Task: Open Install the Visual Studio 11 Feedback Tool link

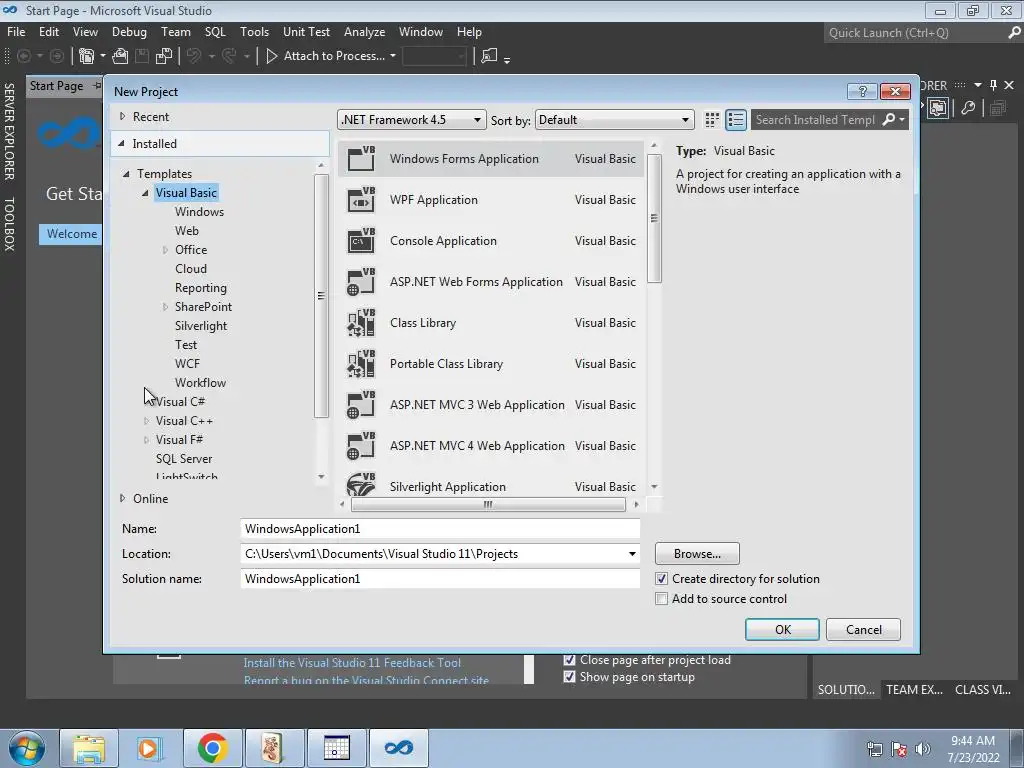Action: [x=352, y=663]
